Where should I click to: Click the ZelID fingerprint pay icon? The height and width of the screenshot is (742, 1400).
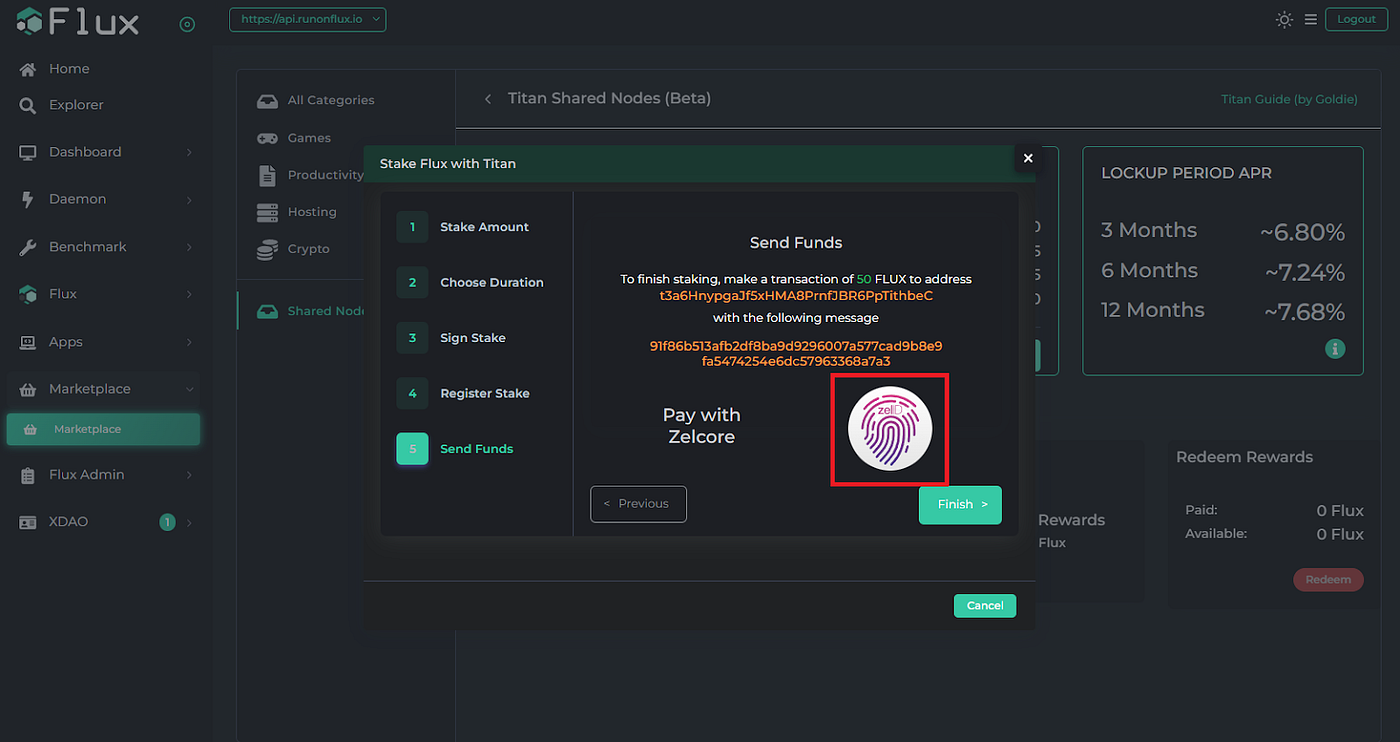tap(890, 428)
